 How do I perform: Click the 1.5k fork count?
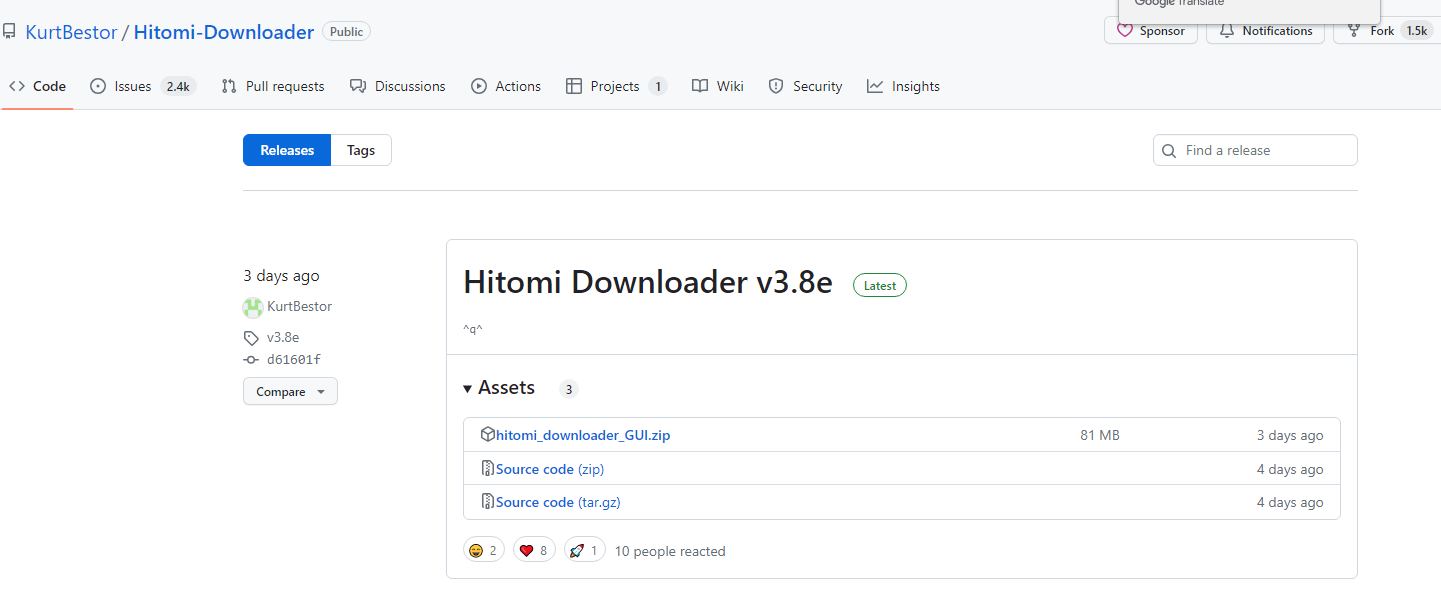pyautogui.click(x=1417, y=31)
